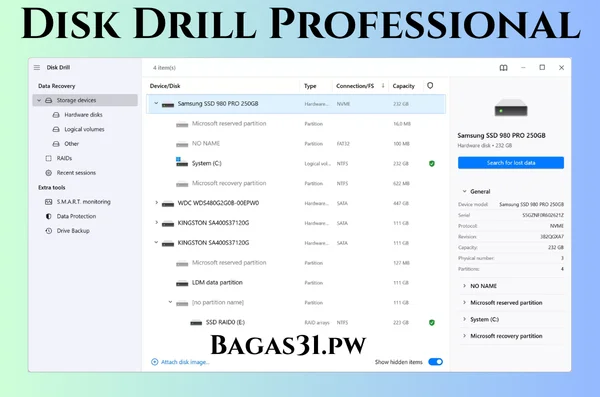Screen dimensions: 600x397
Task: Select the SSD RAID0 (E:) row
Action: tap(296, 323)
